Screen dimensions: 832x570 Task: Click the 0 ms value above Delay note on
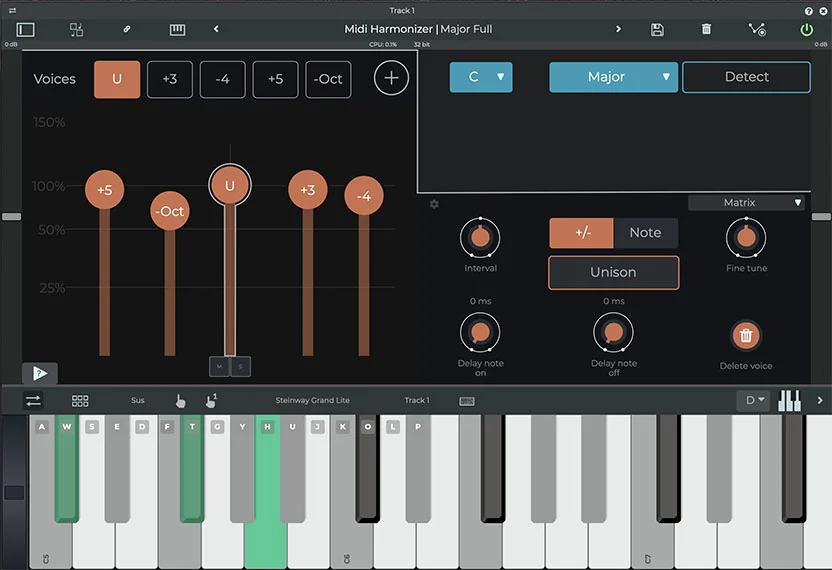[x=480, y=301]
